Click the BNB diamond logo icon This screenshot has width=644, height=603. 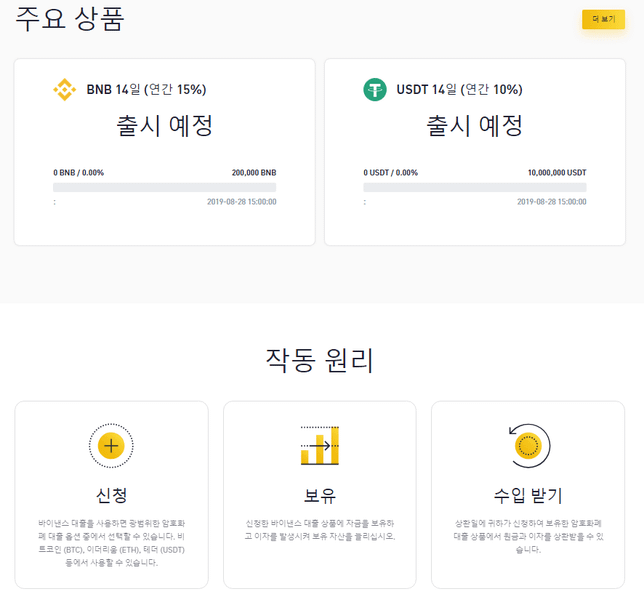click(64, 90)
